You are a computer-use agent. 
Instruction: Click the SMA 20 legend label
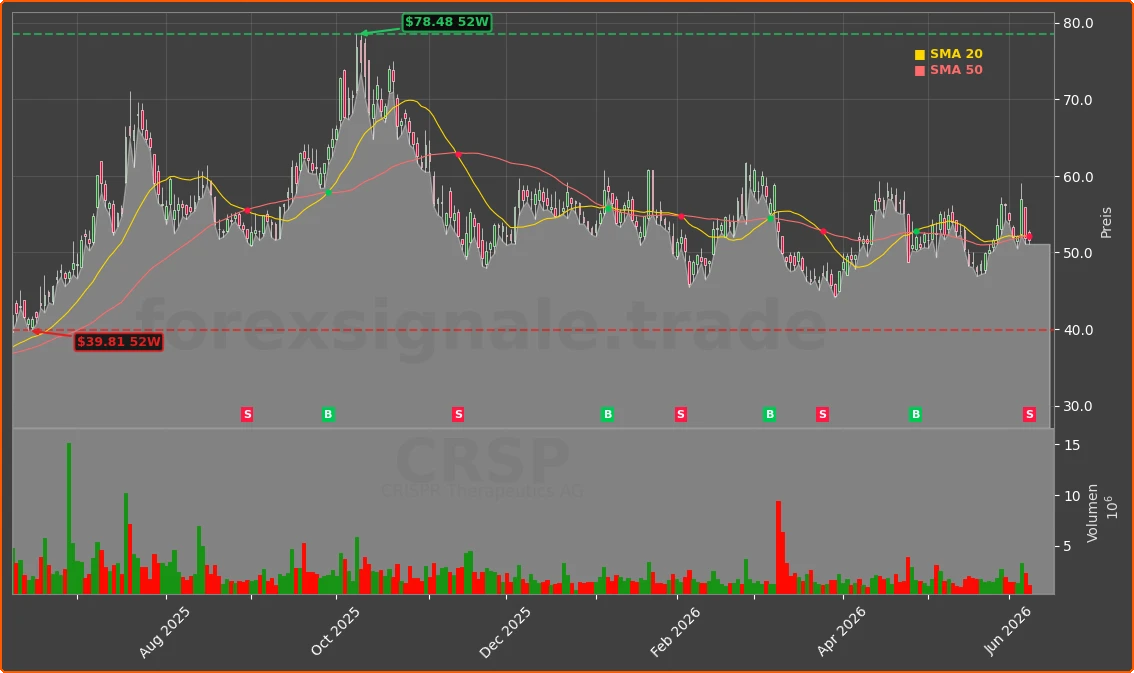pyautogui.click(x=956, y=54)
